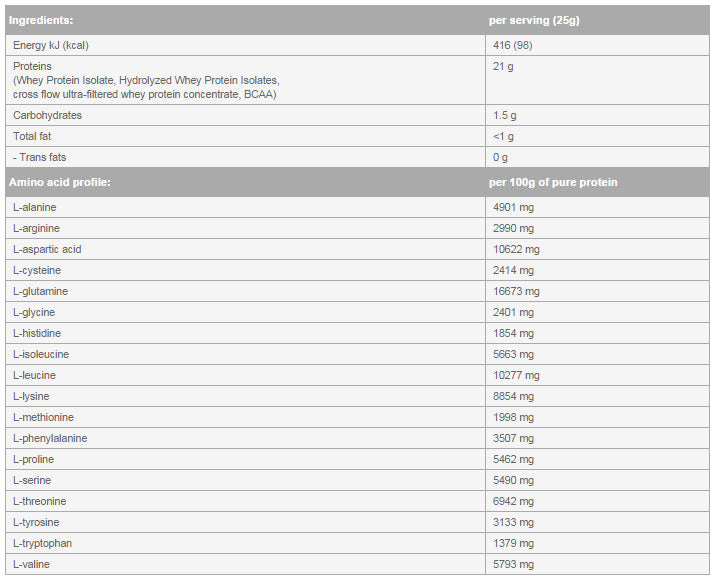Click the trans fats value "0 g"
The image size is (716, 580).
[x=501, y=157]
